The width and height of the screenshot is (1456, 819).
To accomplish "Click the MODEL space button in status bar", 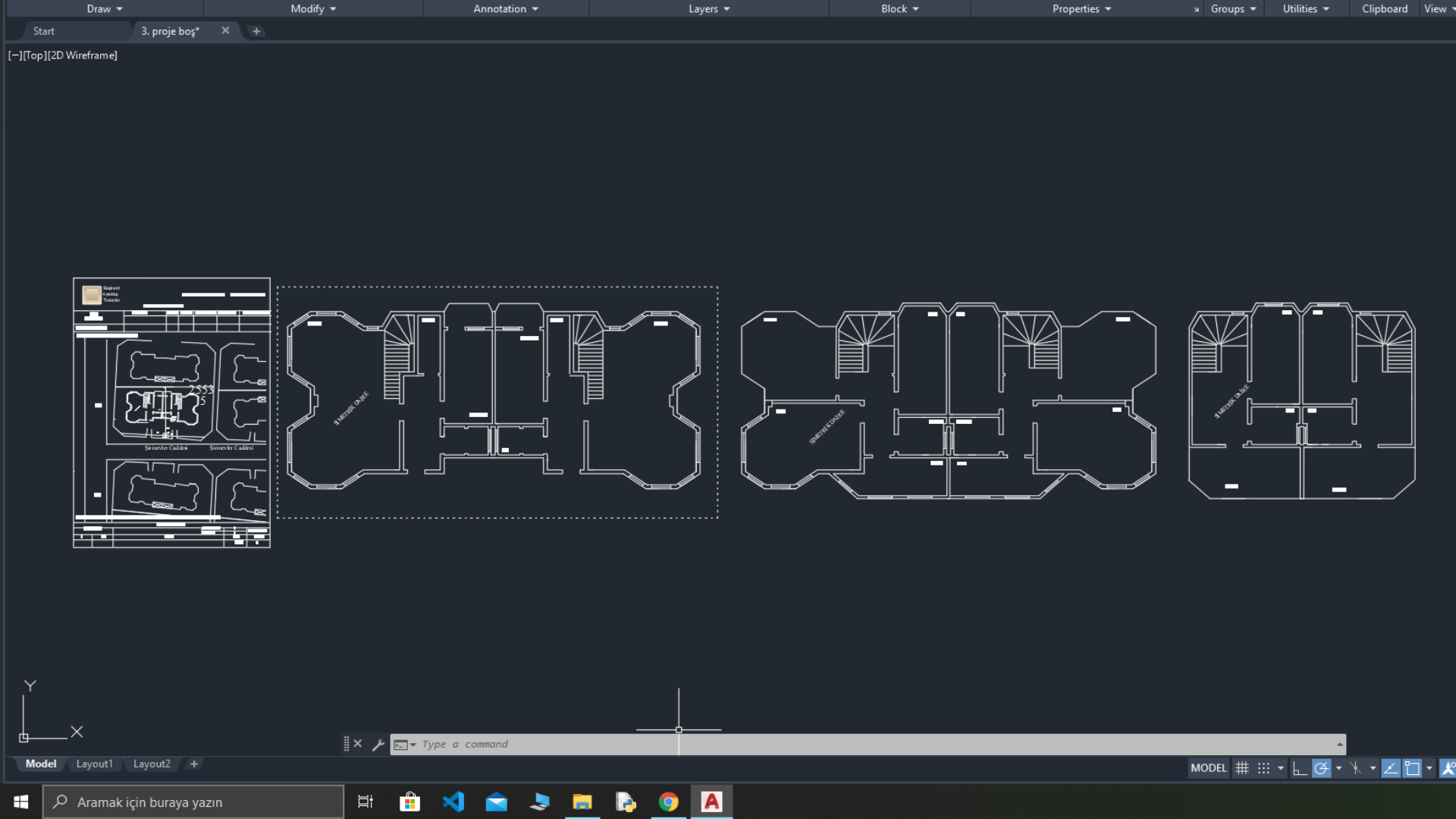I will [x=1208, y=768].
